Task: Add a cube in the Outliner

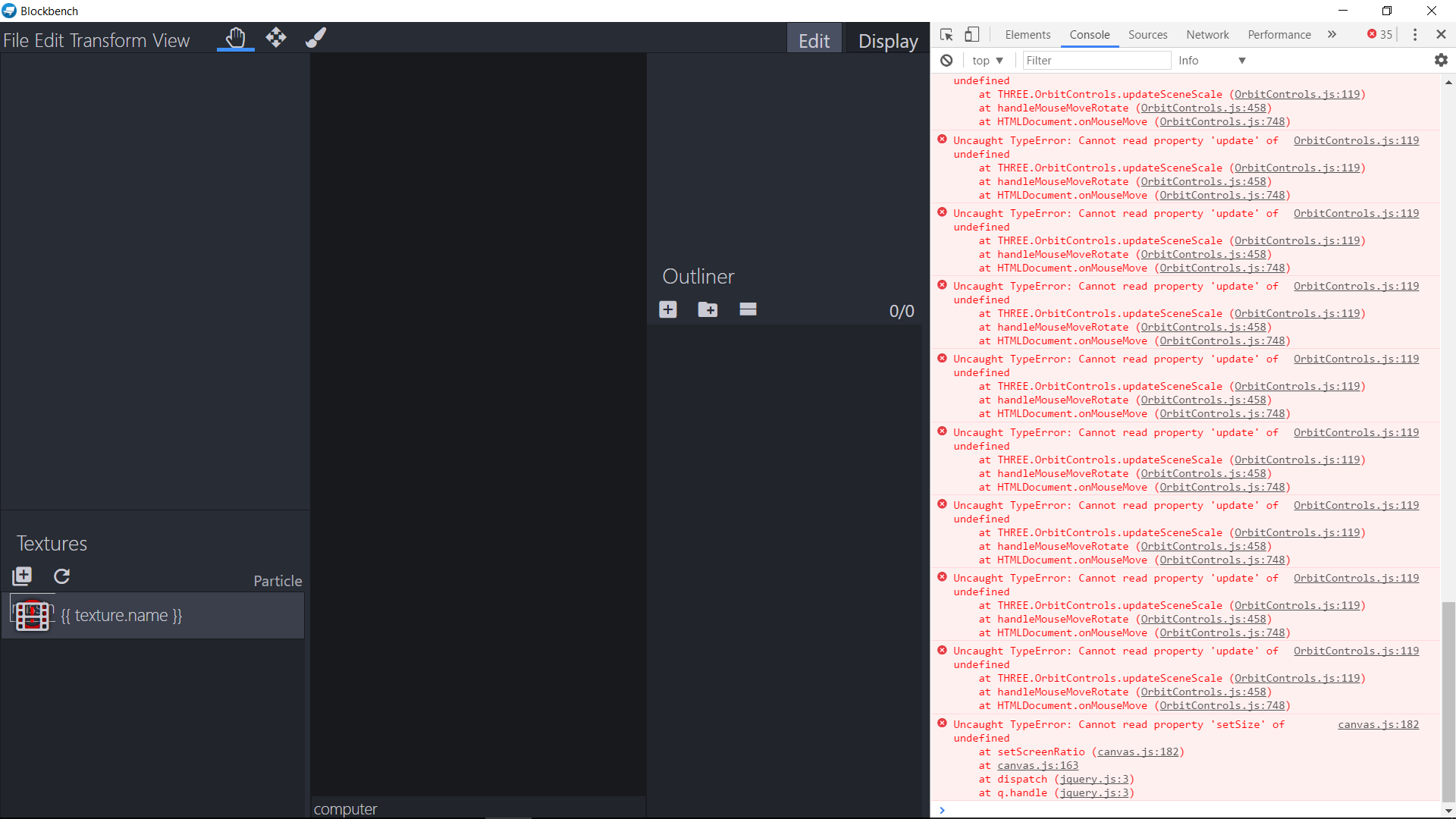Action: tap(668, 309)
